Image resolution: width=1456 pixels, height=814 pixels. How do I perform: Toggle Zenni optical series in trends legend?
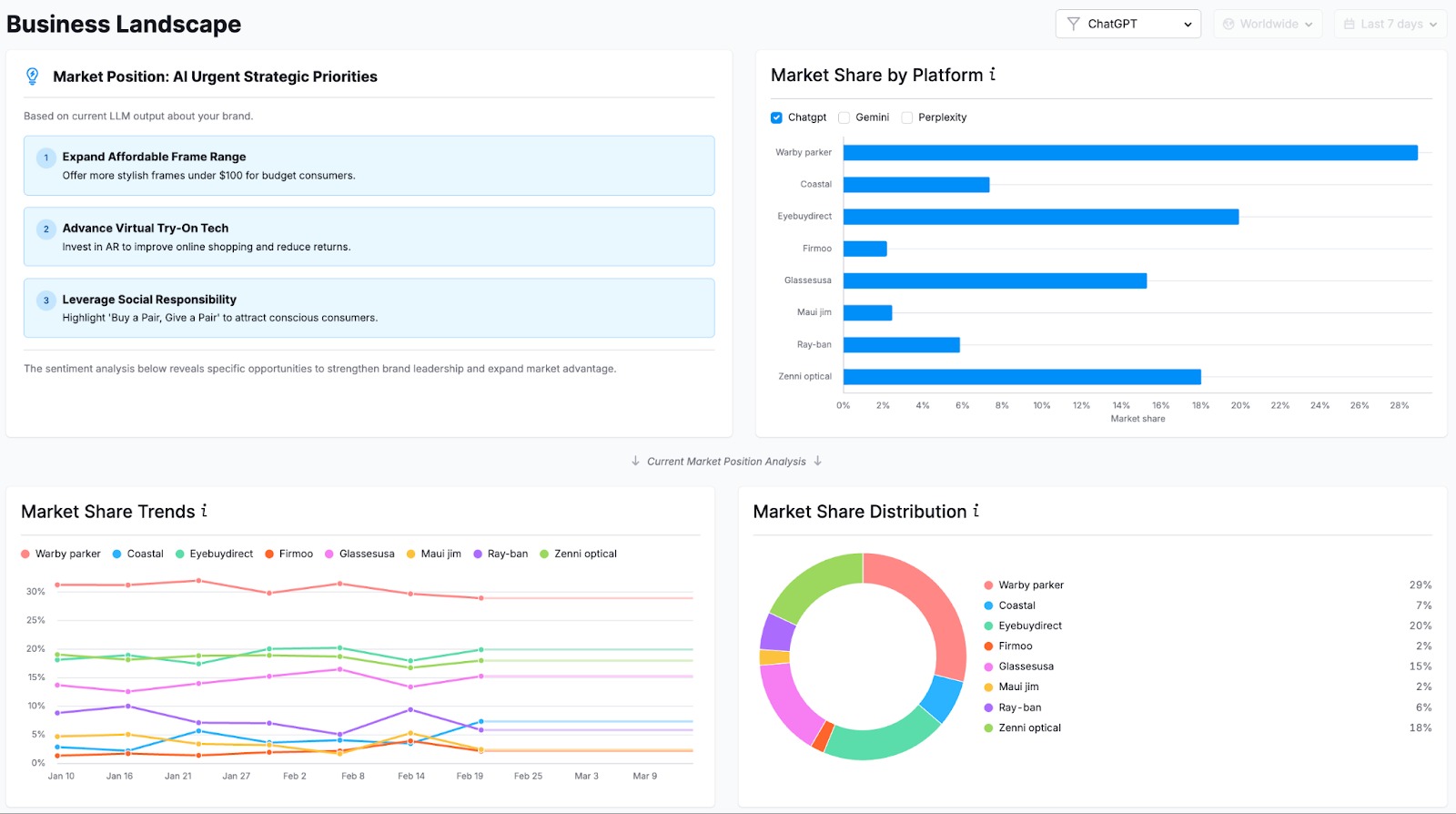[x=579, y=554]
